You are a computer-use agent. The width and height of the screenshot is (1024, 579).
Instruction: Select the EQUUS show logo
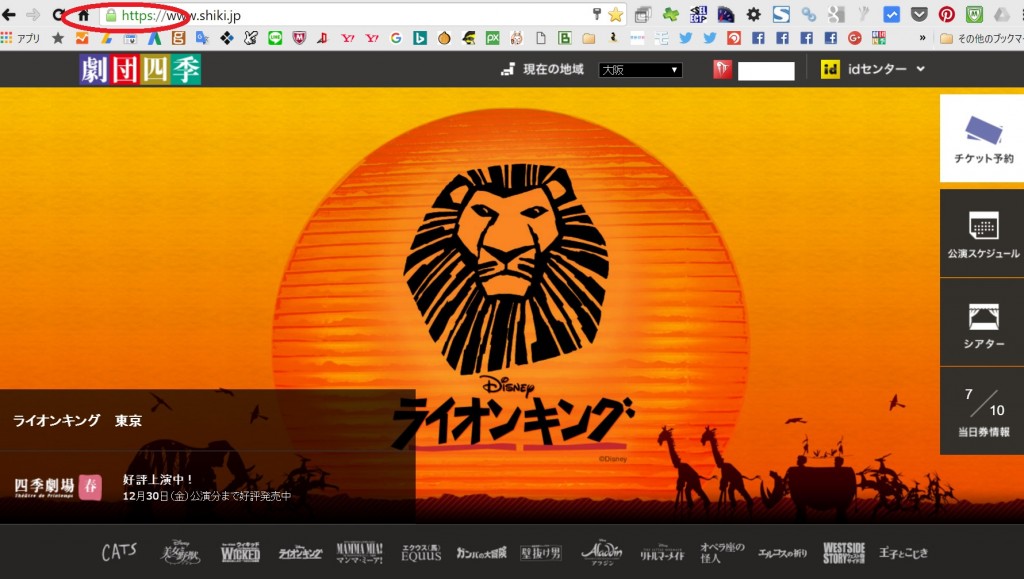pos(421,552)
